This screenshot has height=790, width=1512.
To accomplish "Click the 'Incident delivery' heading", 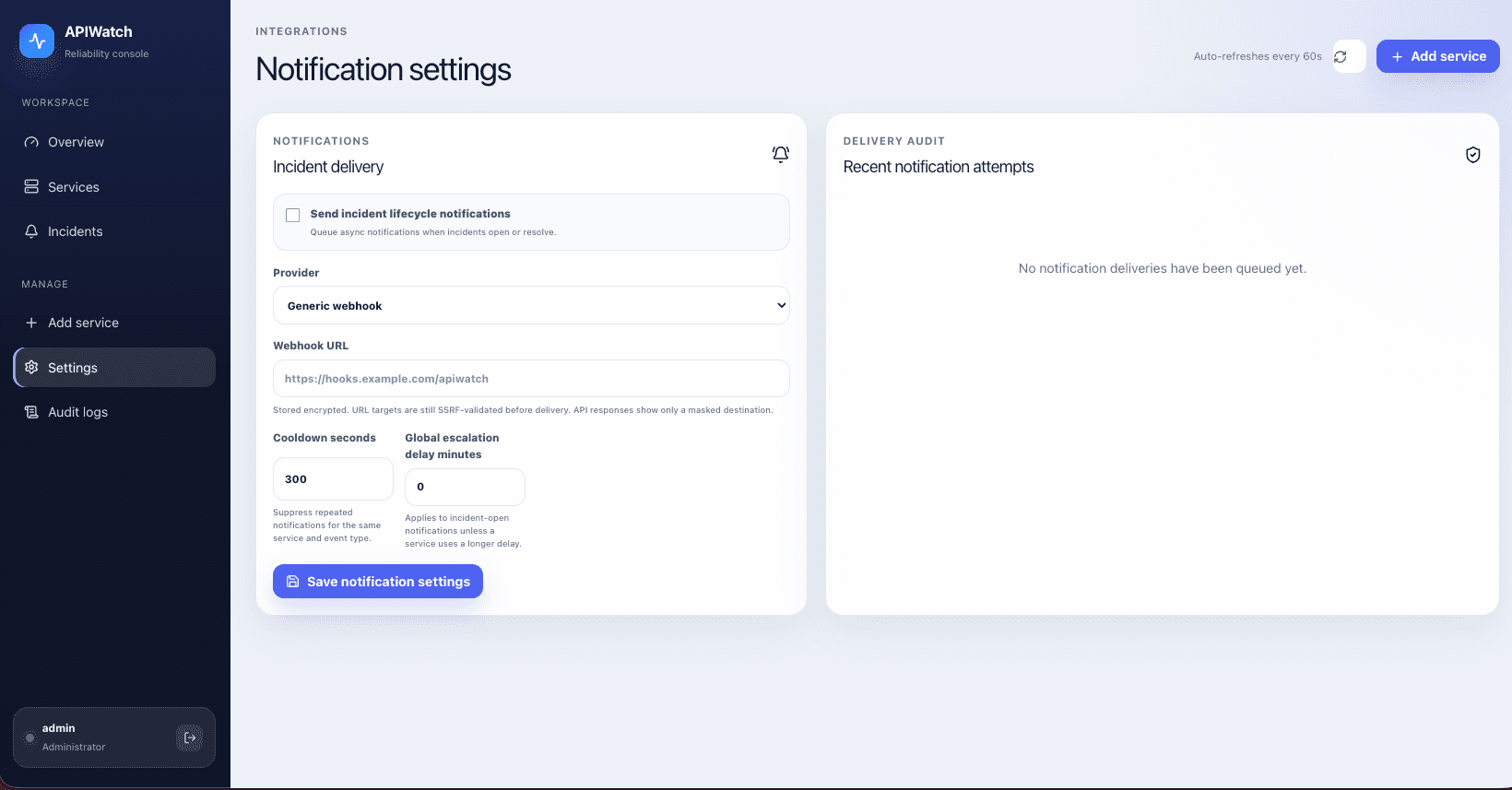I will click(x=328, y=167).
